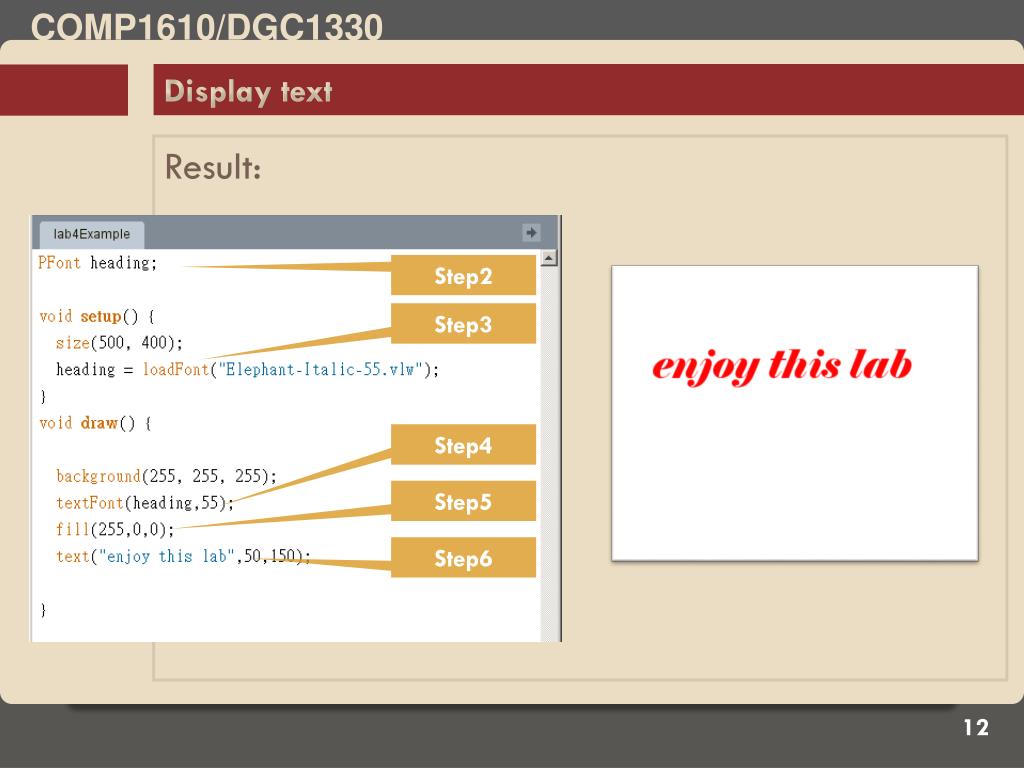Click the editor's vertical scrollbar track

pos(549,454)
